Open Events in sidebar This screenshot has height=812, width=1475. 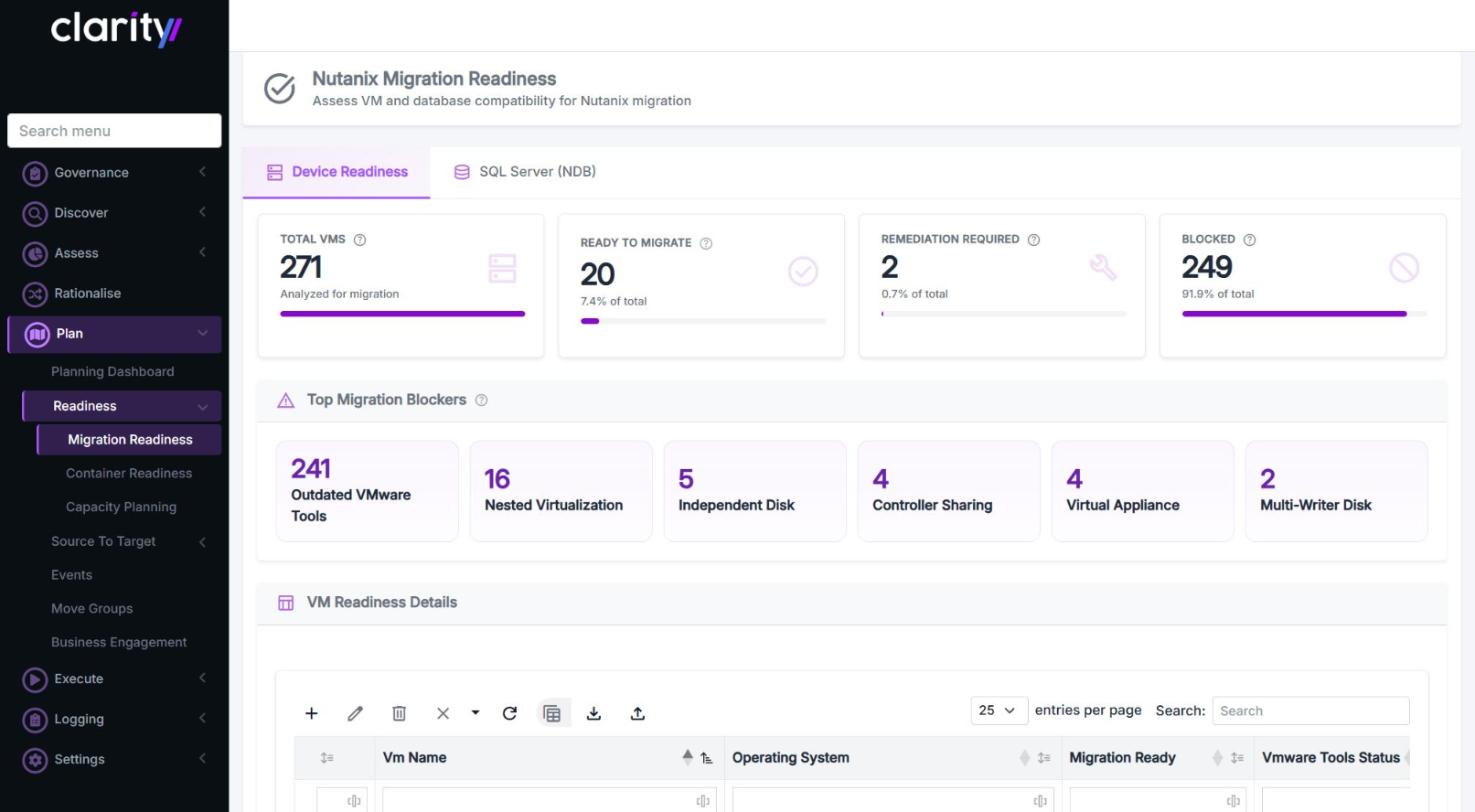point(71,575)
